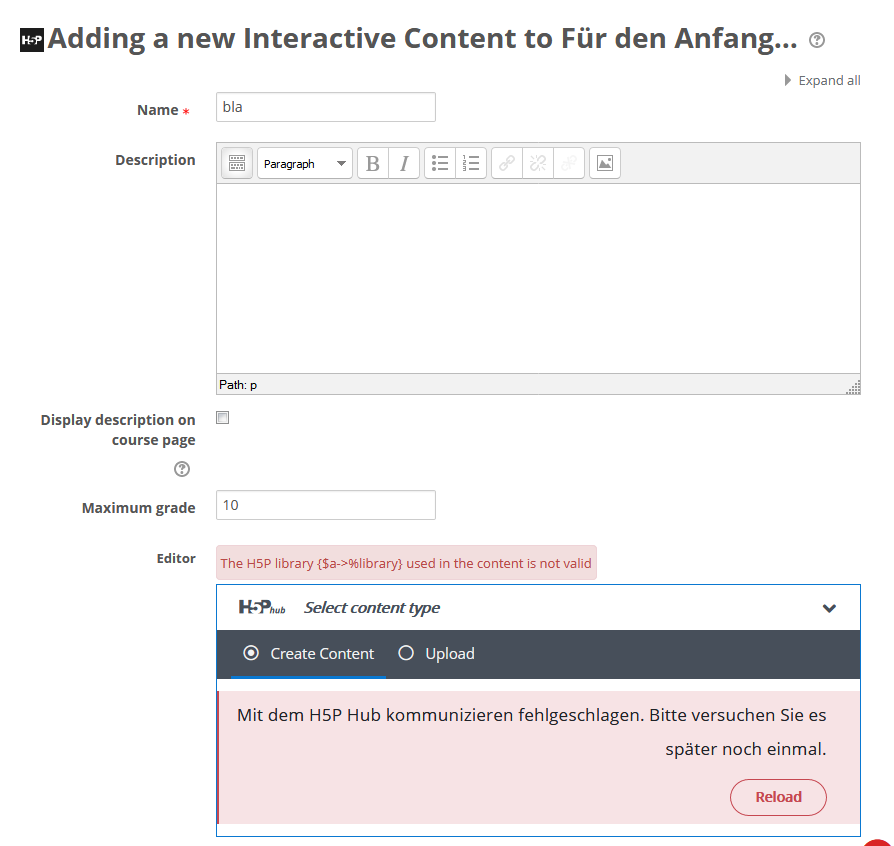Click the description editor resize handle

(x=854, y=388)
